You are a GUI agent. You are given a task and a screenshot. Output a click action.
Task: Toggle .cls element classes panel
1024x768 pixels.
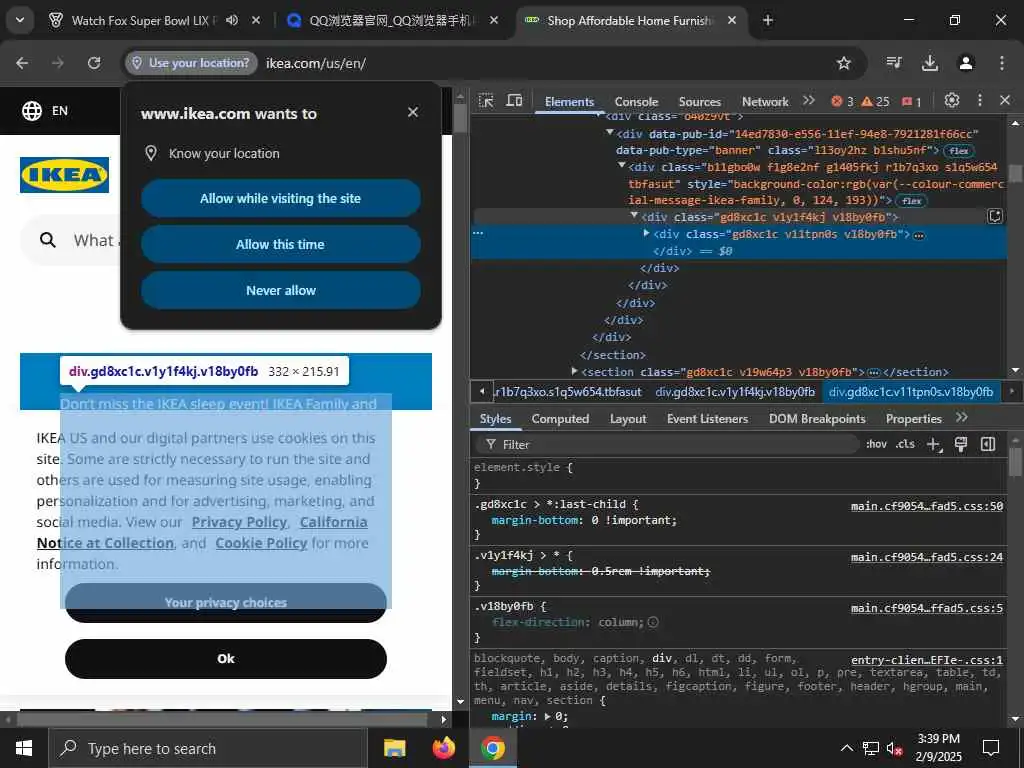(905, 444)
